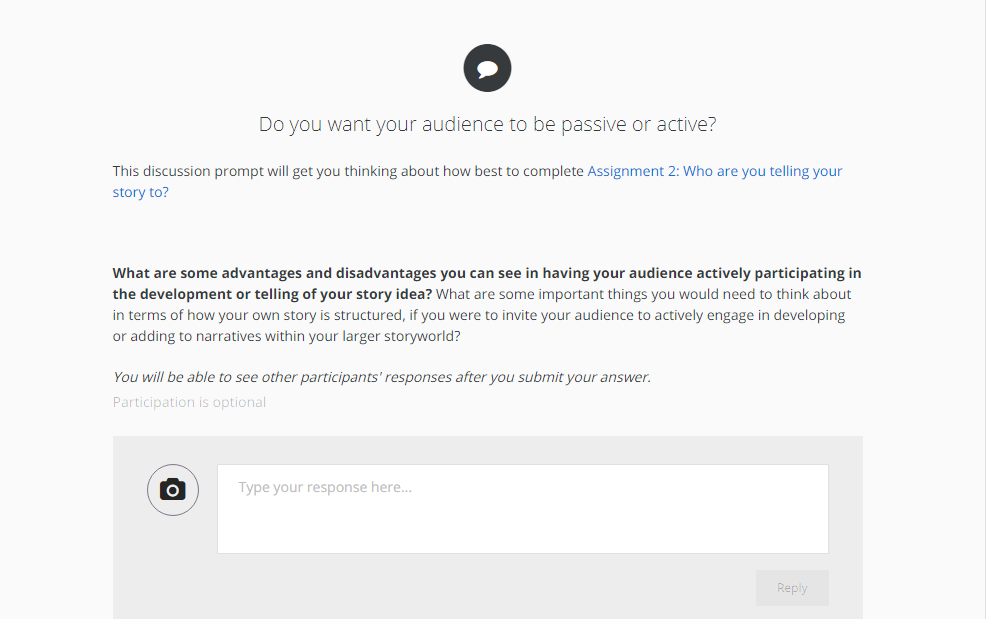Click the bold 'the development or telling' line
Image resolution: width=993 pixels, height=619 pixels.
tap(272, 294)
